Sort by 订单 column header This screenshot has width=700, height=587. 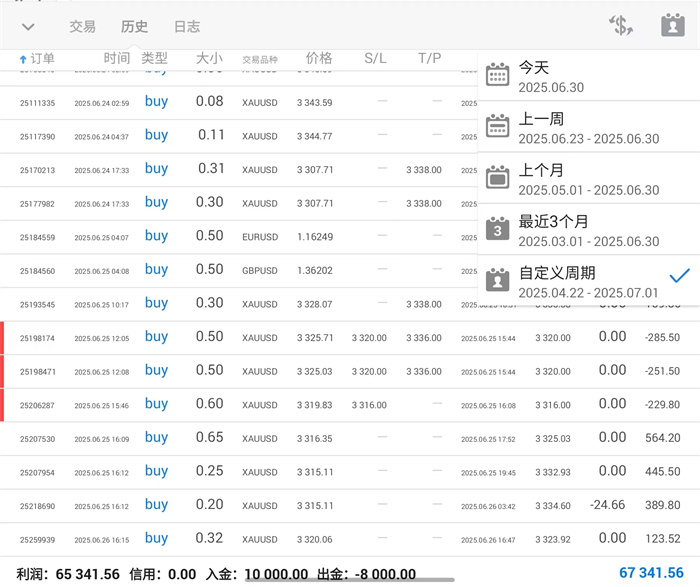click(x=42, y=58)
